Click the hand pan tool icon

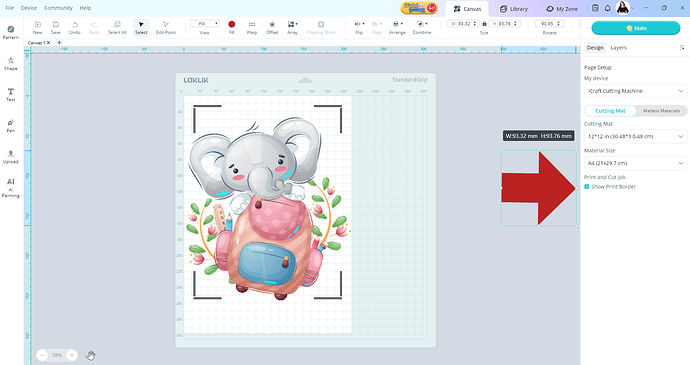91,355
